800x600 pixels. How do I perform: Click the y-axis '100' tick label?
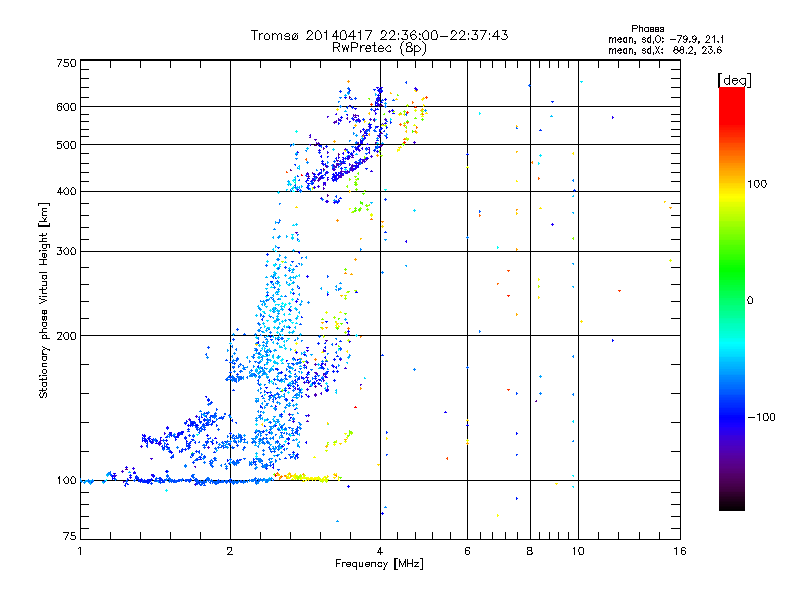click(66, 480)
